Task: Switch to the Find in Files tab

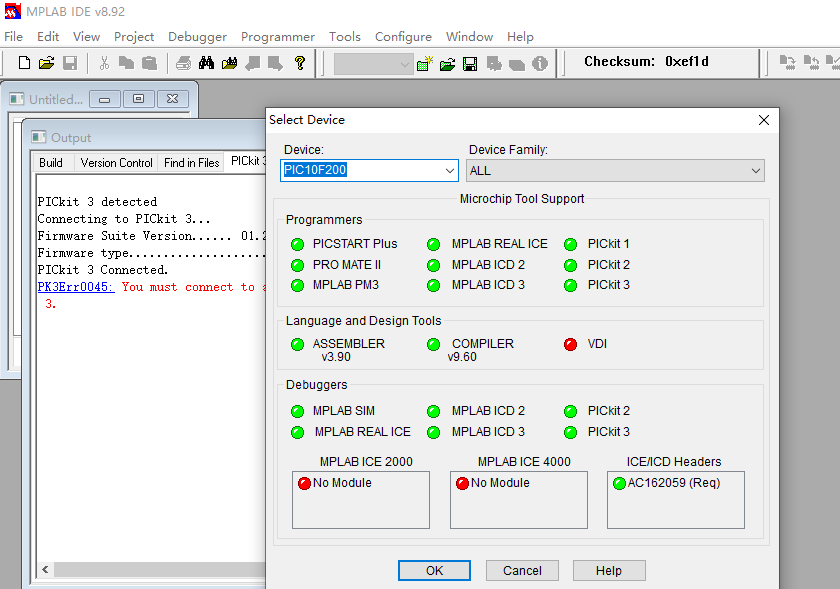Action: [x=191, y=162]
